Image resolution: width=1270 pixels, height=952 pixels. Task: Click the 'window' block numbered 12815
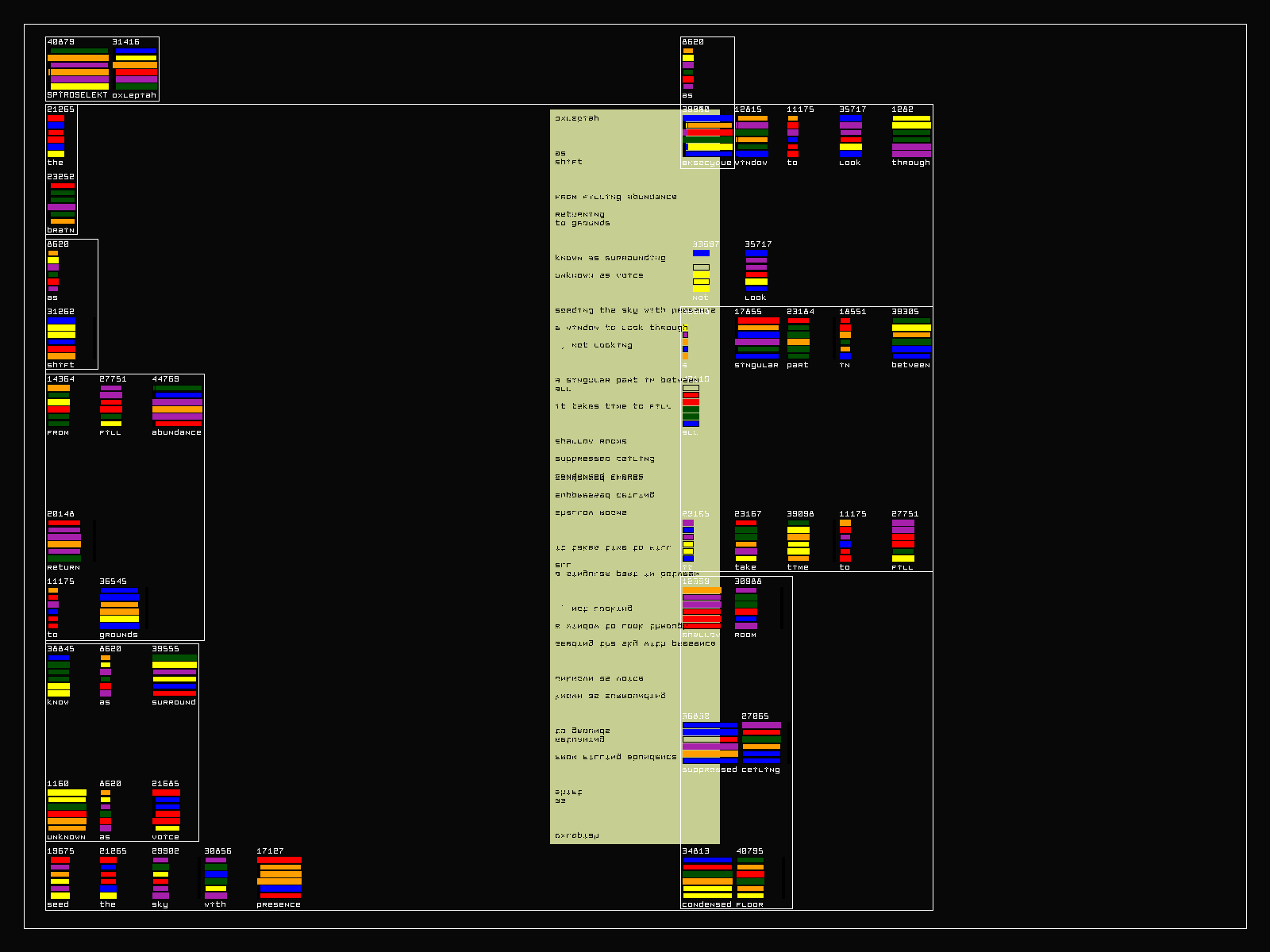pos(752,136)
